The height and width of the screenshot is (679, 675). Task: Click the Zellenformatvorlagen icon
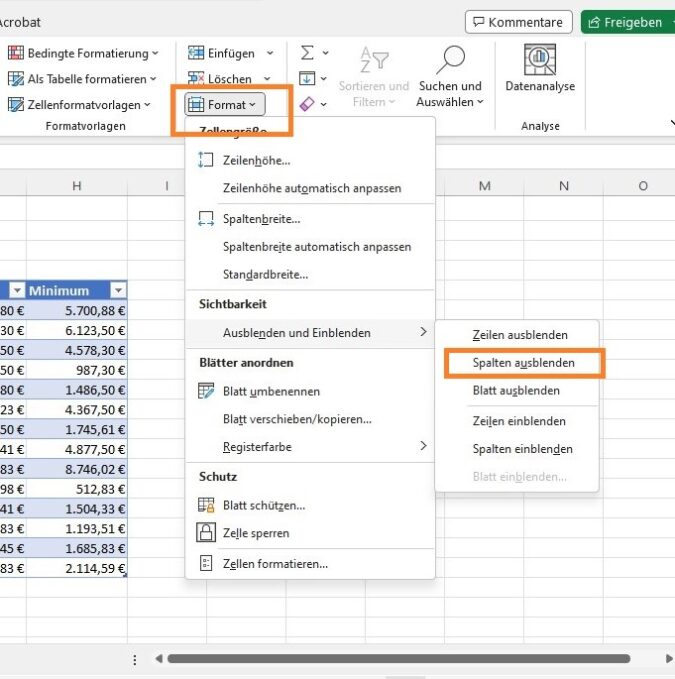click(16, 105)
